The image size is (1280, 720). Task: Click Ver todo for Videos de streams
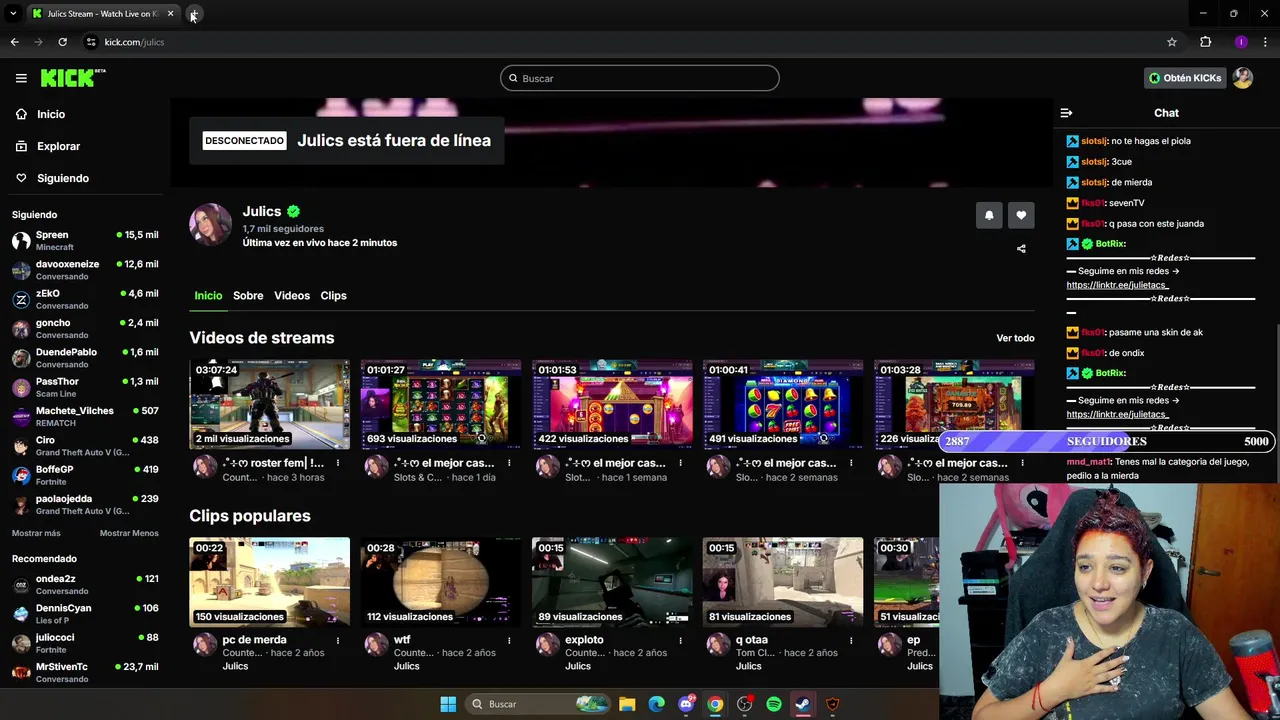1015,338
